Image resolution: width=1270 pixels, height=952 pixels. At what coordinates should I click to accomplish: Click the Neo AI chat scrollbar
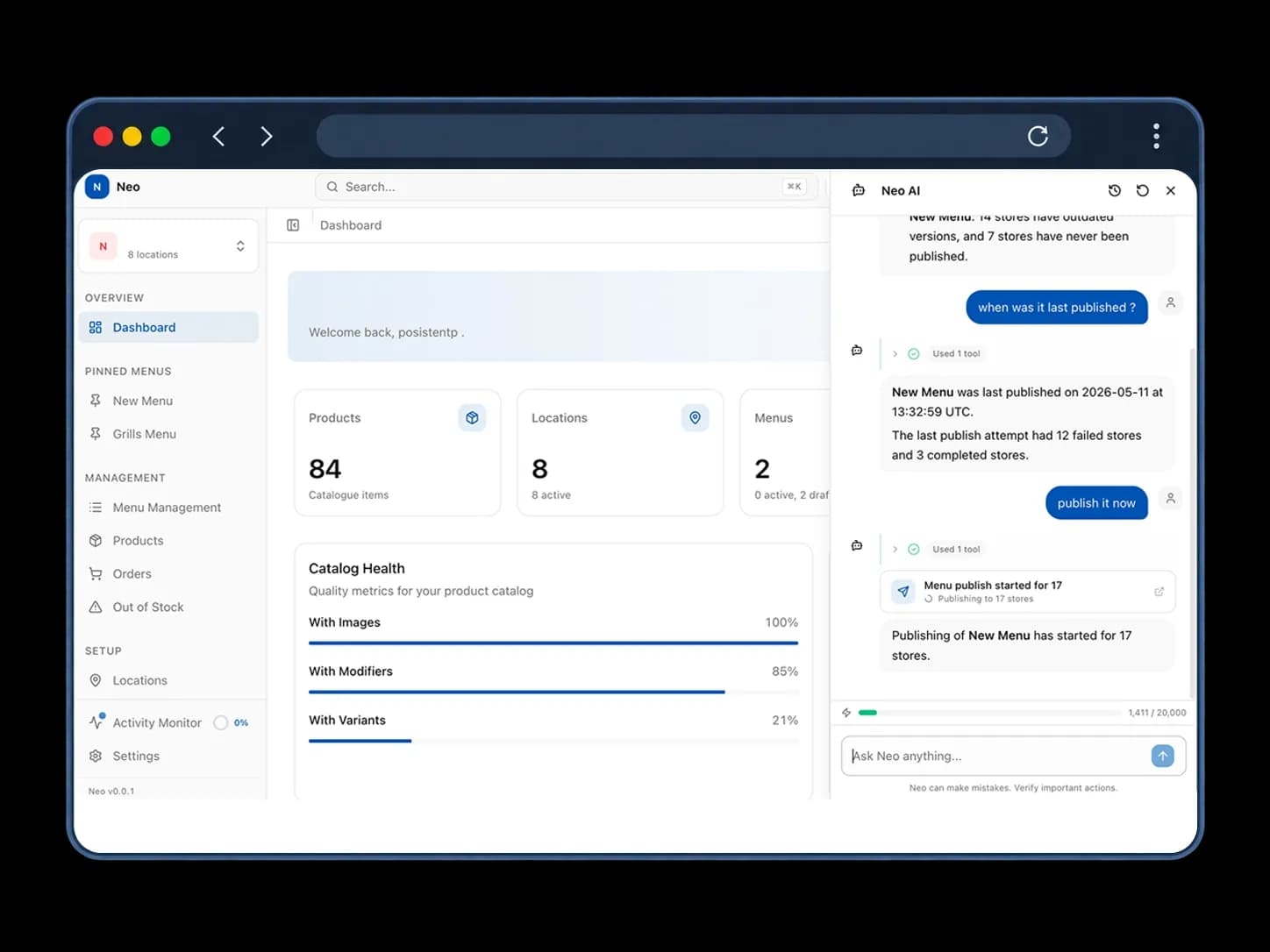coord(1192,522)
